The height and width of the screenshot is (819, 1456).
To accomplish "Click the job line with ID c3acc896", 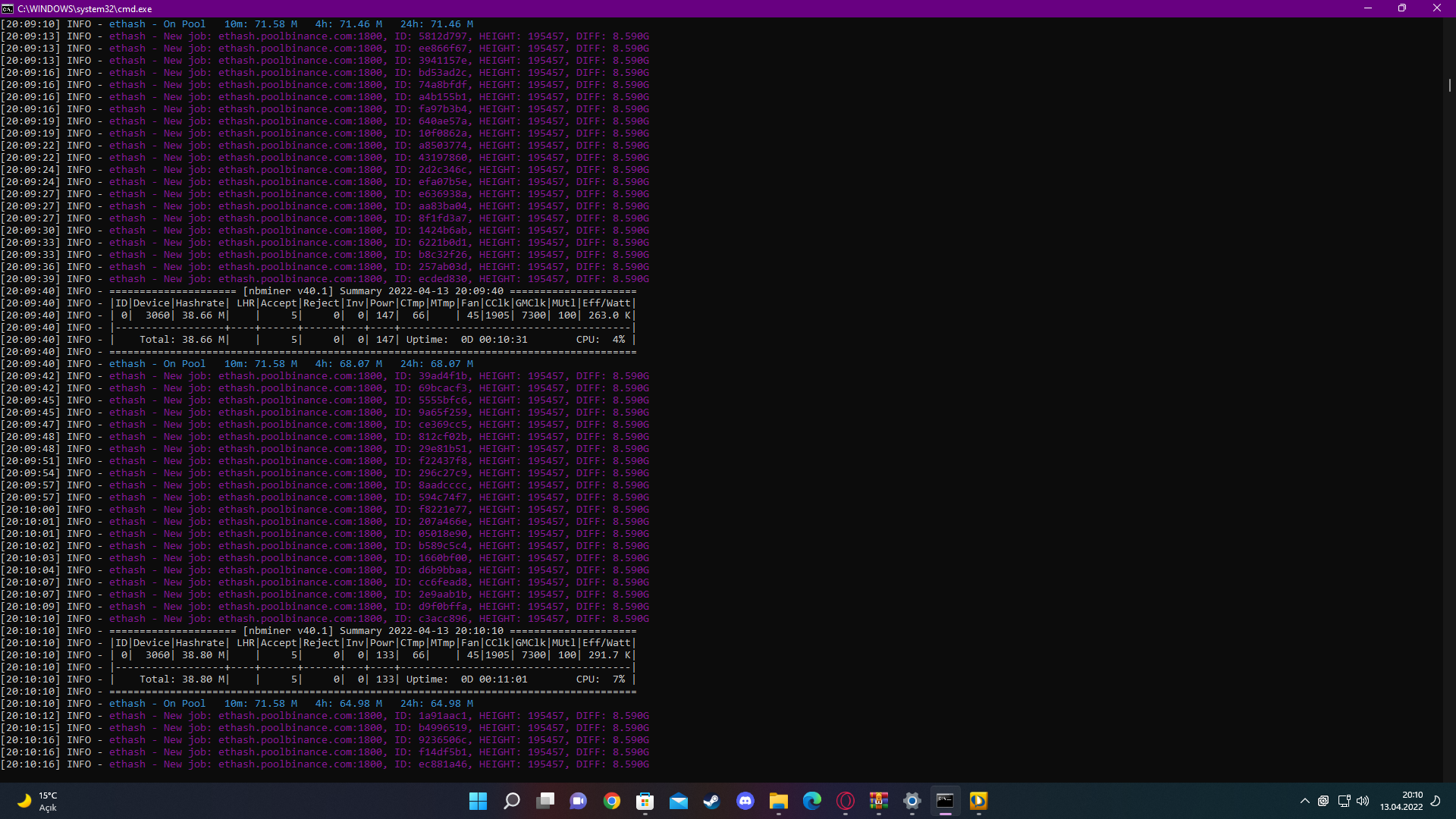I will pos(325,619).
